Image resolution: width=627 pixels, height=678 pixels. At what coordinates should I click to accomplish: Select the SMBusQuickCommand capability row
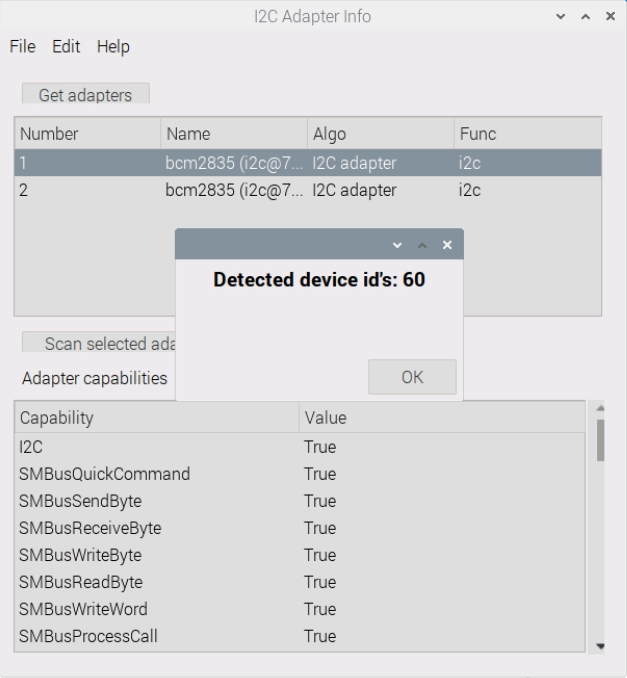156,474
